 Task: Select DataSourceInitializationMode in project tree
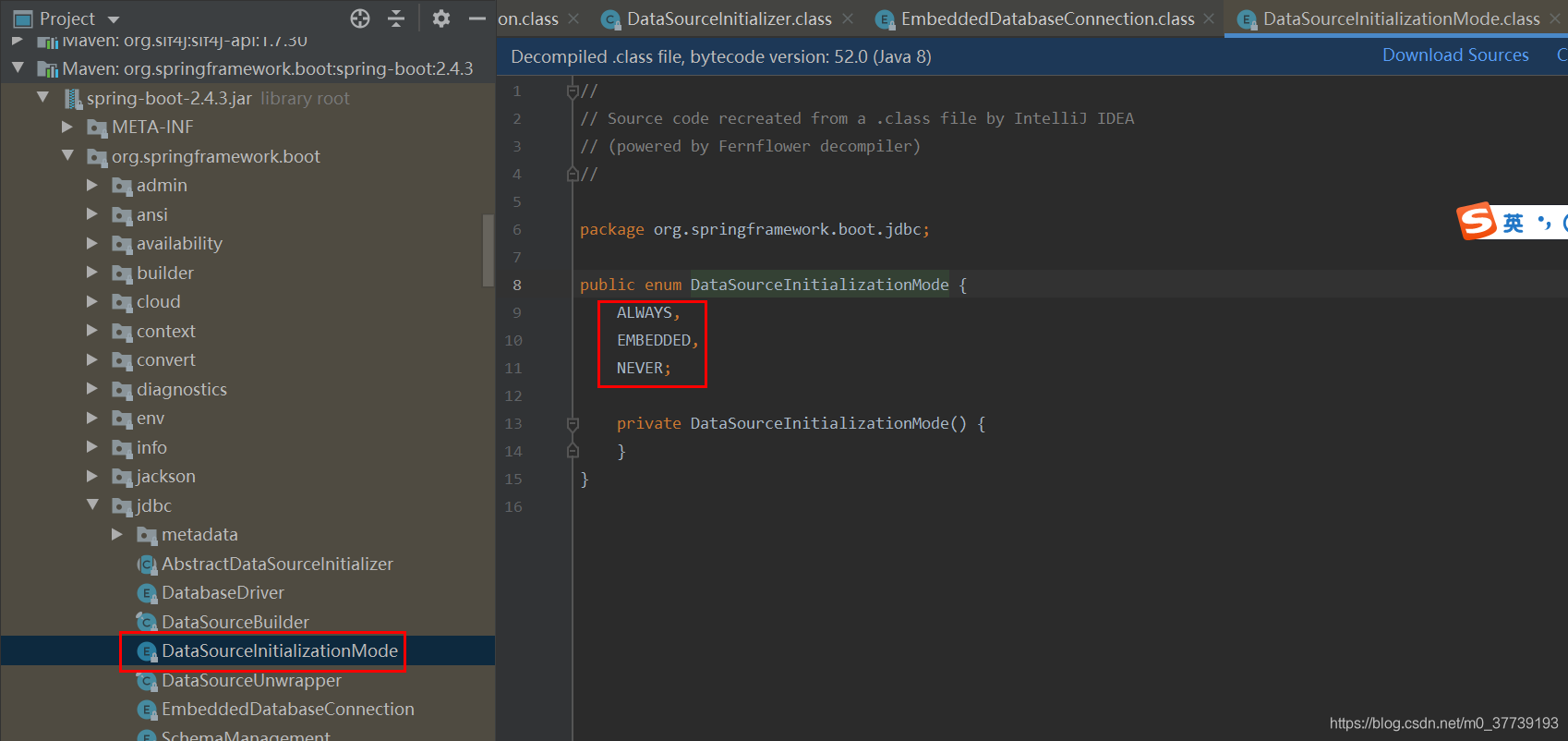tap(247, 651)
